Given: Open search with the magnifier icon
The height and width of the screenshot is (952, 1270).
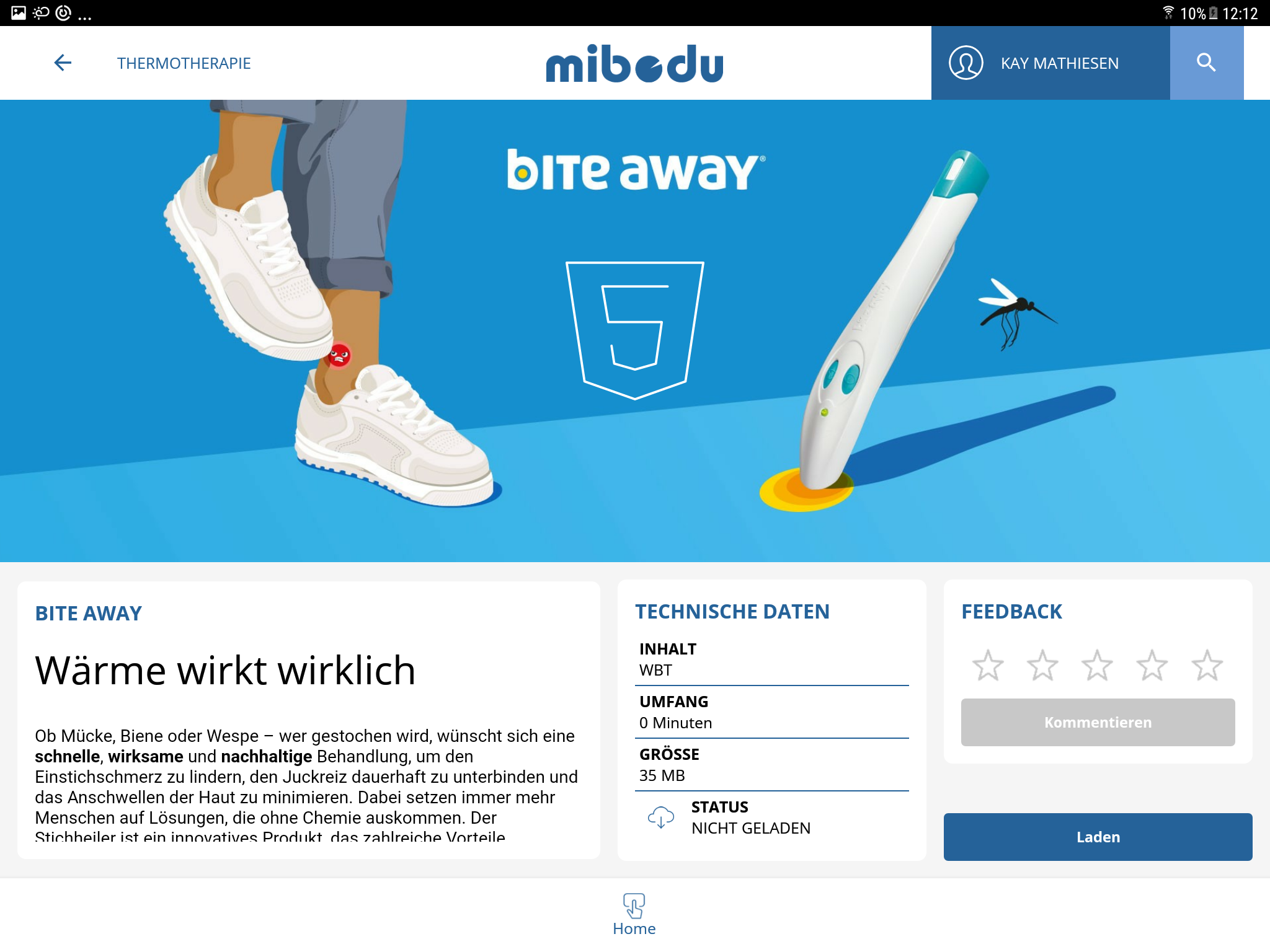Looking at the screenshot, I should click(1206, 63).
